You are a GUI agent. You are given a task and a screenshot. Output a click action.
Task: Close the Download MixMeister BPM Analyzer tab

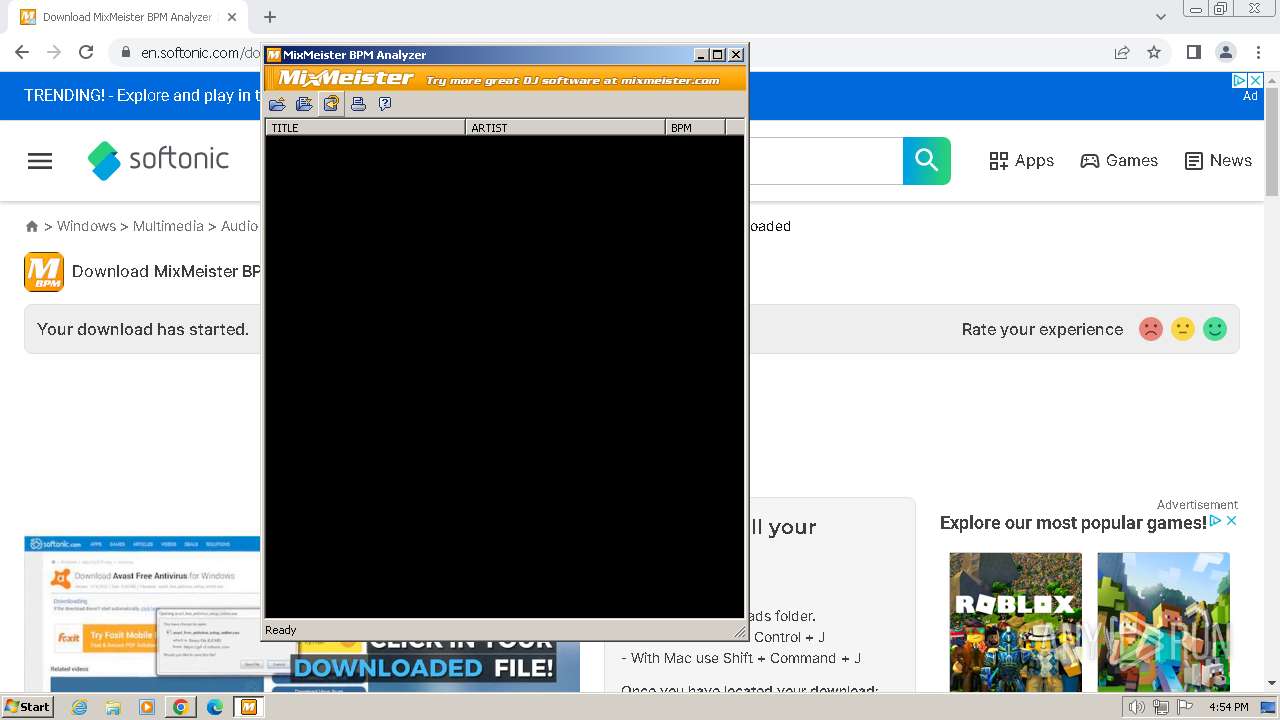tap(231, 17)
